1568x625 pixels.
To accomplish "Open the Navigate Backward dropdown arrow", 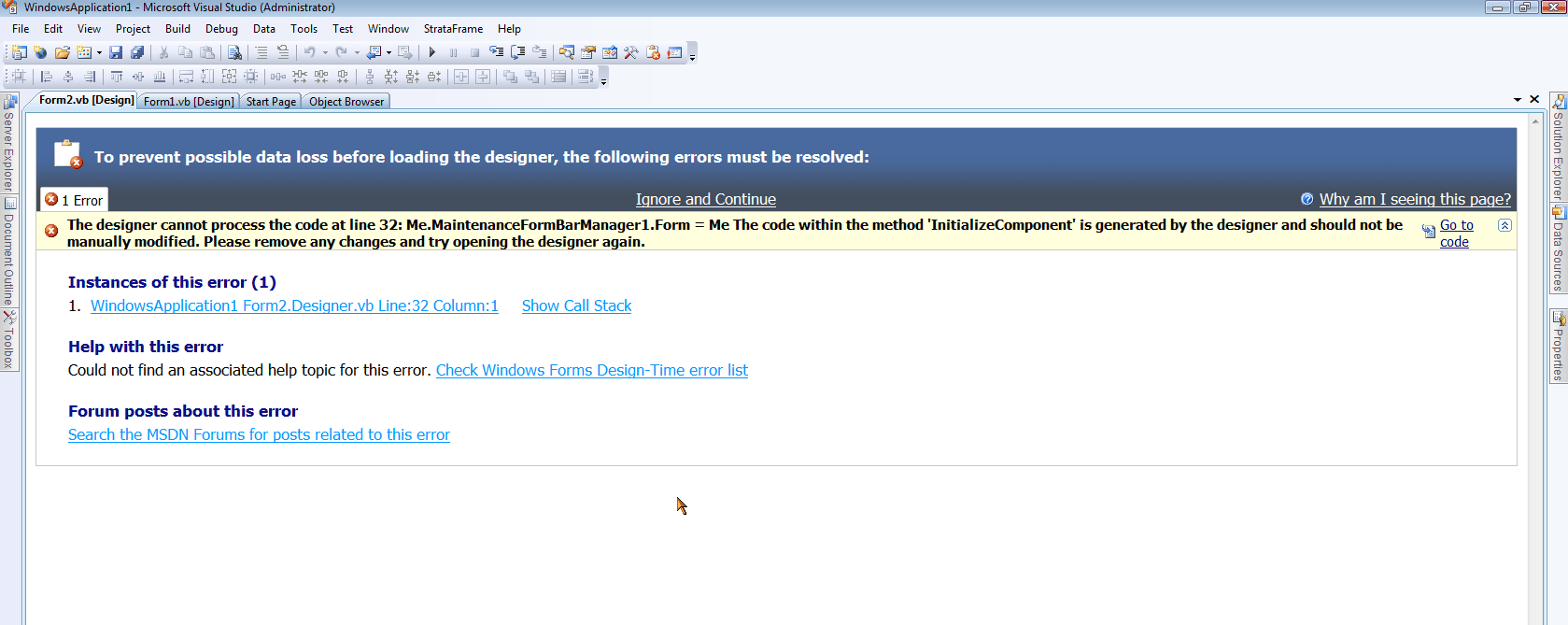I will (x=388, y=52).
